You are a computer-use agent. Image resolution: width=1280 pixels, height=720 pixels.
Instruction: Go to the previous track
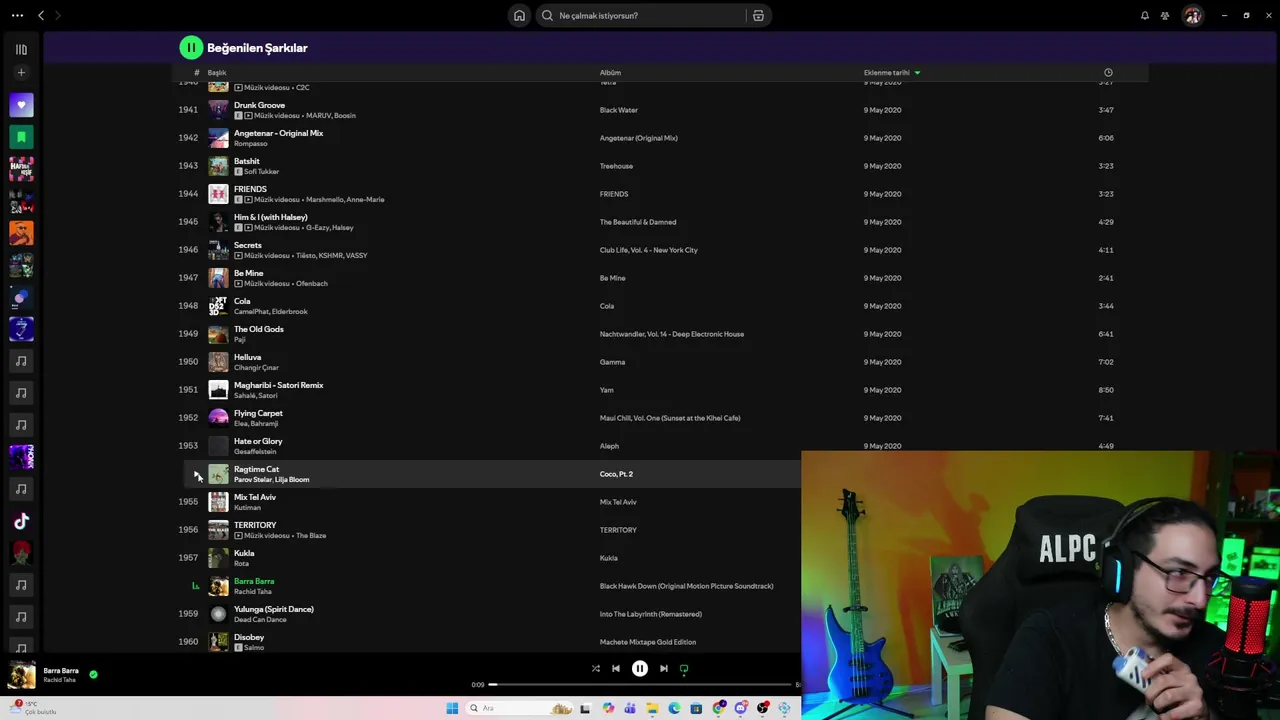[x=616, y=668]
